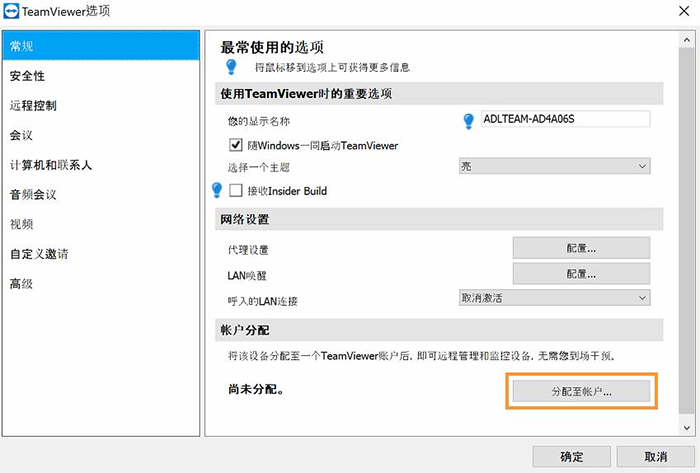Click the lightbulb hint icon beside mouse-over tip
Viewport: 700px width, 473px height.
[231, 67]
